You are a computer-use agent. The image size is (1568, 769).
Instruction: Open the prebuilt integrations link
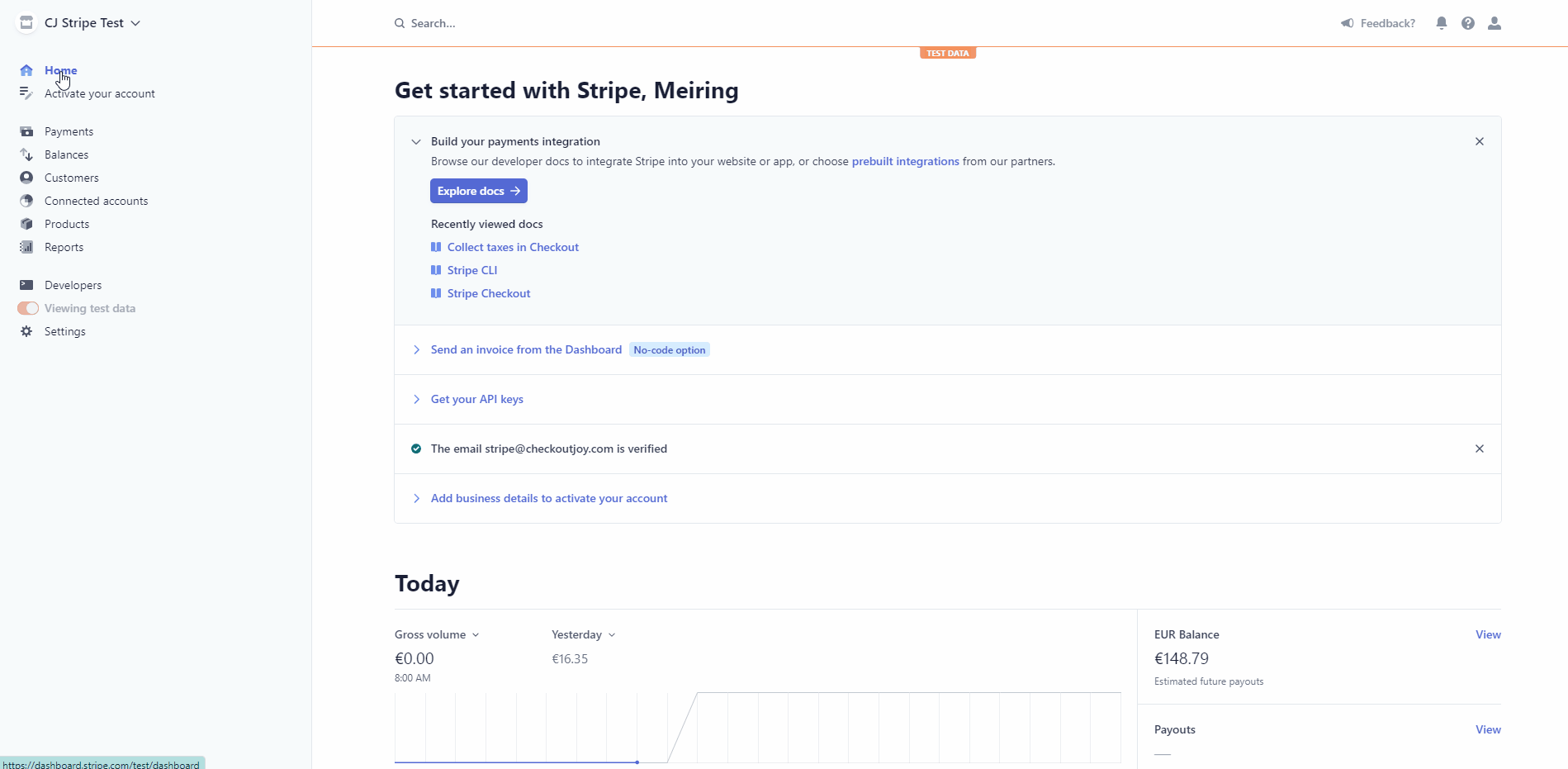coord(906,161)
